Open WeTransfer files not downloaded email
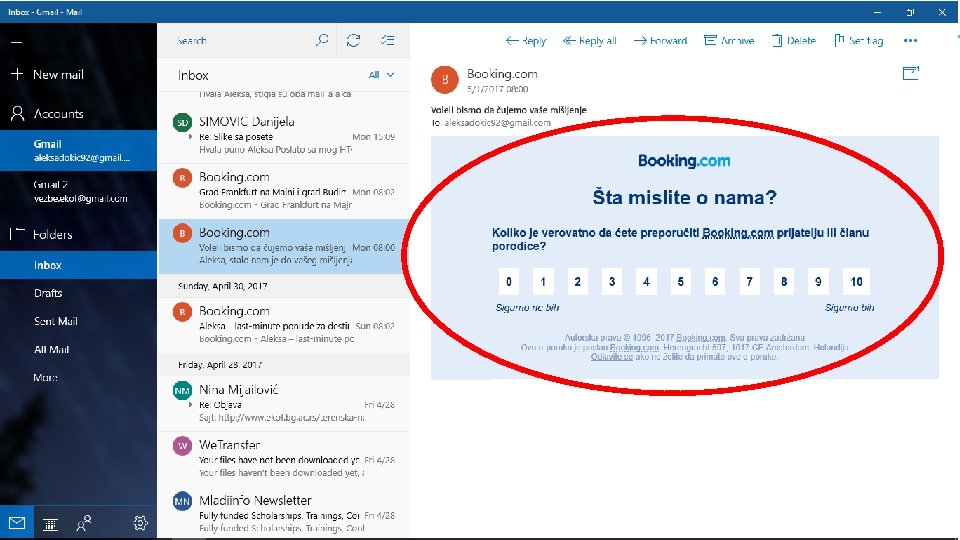 (284, 459)
